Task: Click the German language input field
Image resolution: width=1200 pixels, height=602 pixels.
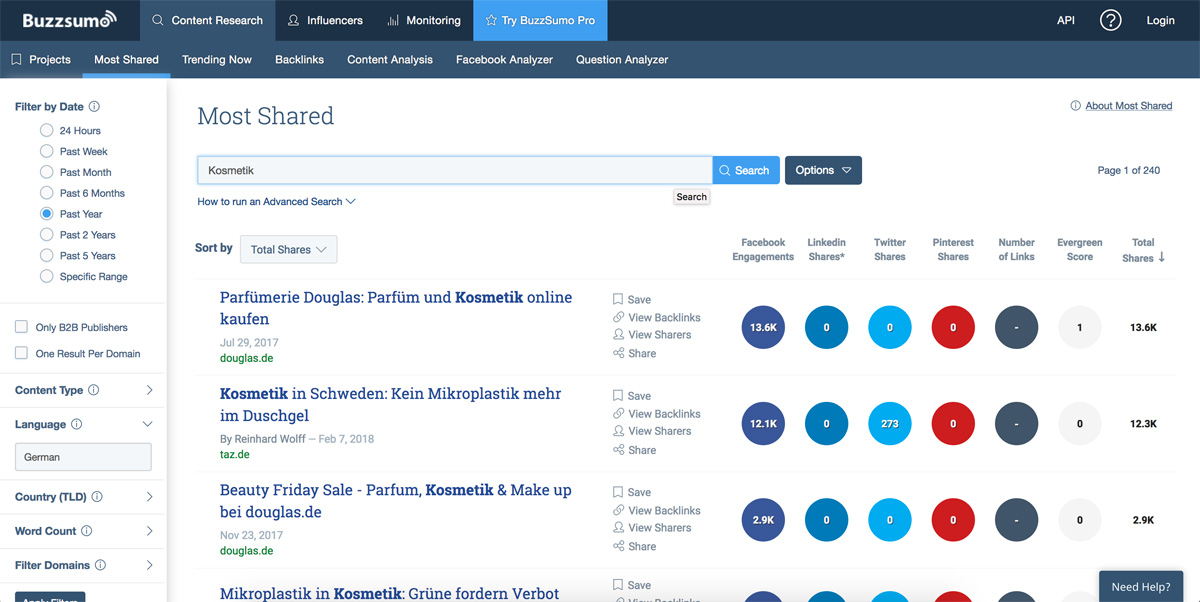Action: pos(83,457)
